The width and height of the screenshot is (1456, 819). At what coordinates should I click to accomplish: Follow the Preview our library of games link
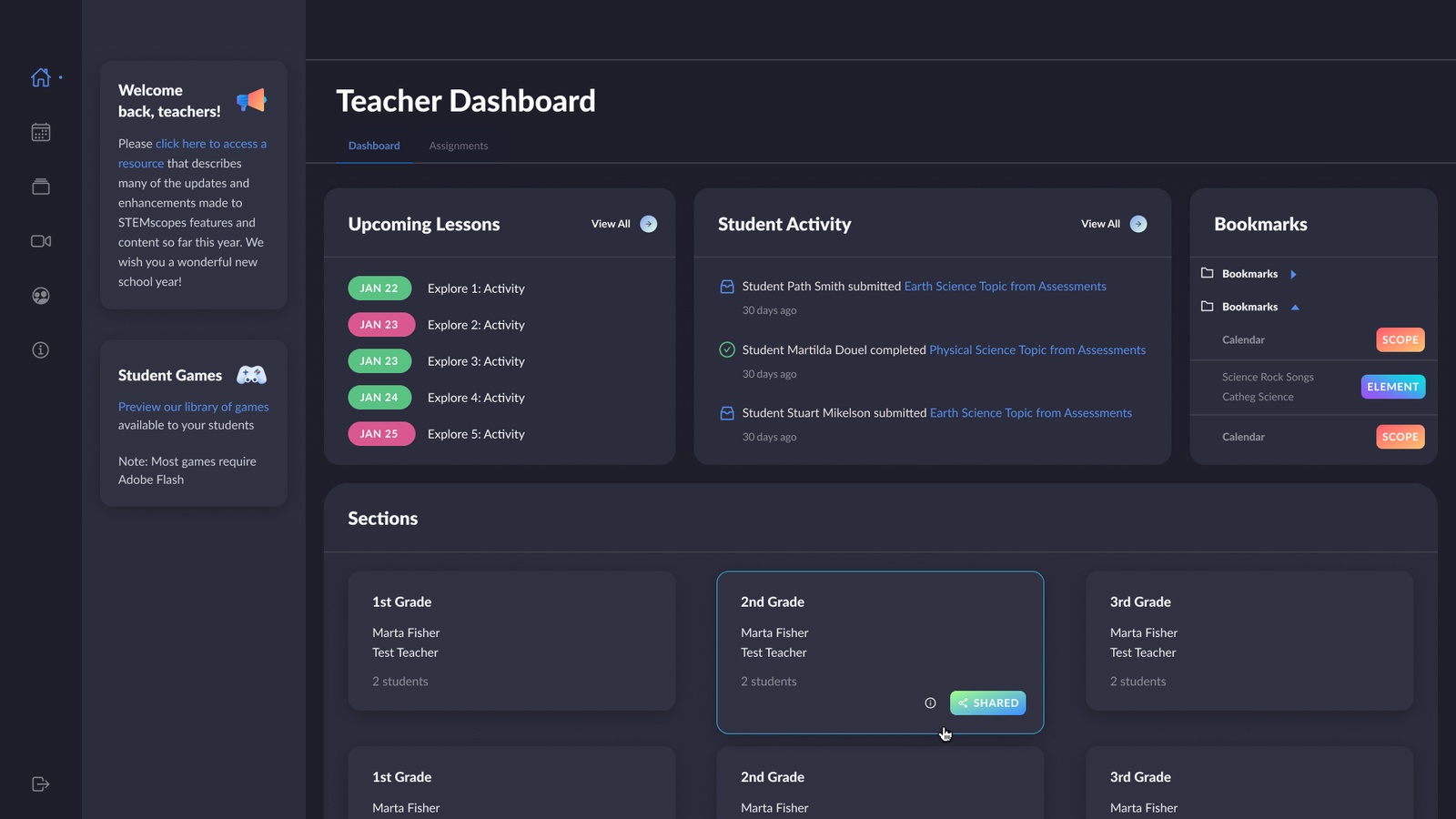click(193, 407)
